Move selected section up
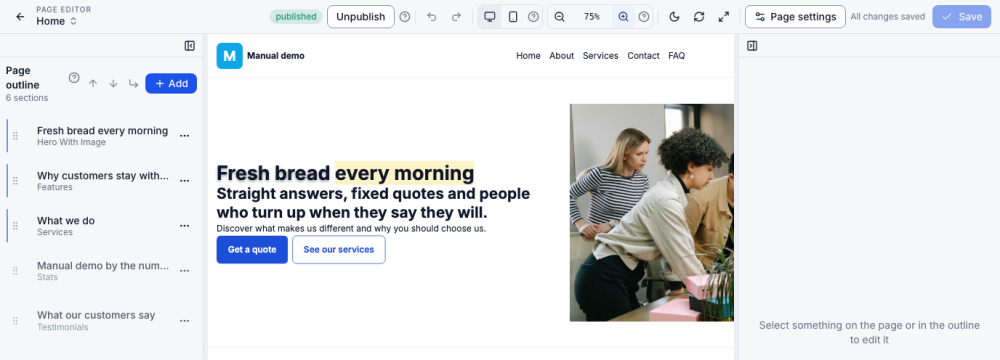Viewport: 1000px width, 360px height. [x=93, y=84]
